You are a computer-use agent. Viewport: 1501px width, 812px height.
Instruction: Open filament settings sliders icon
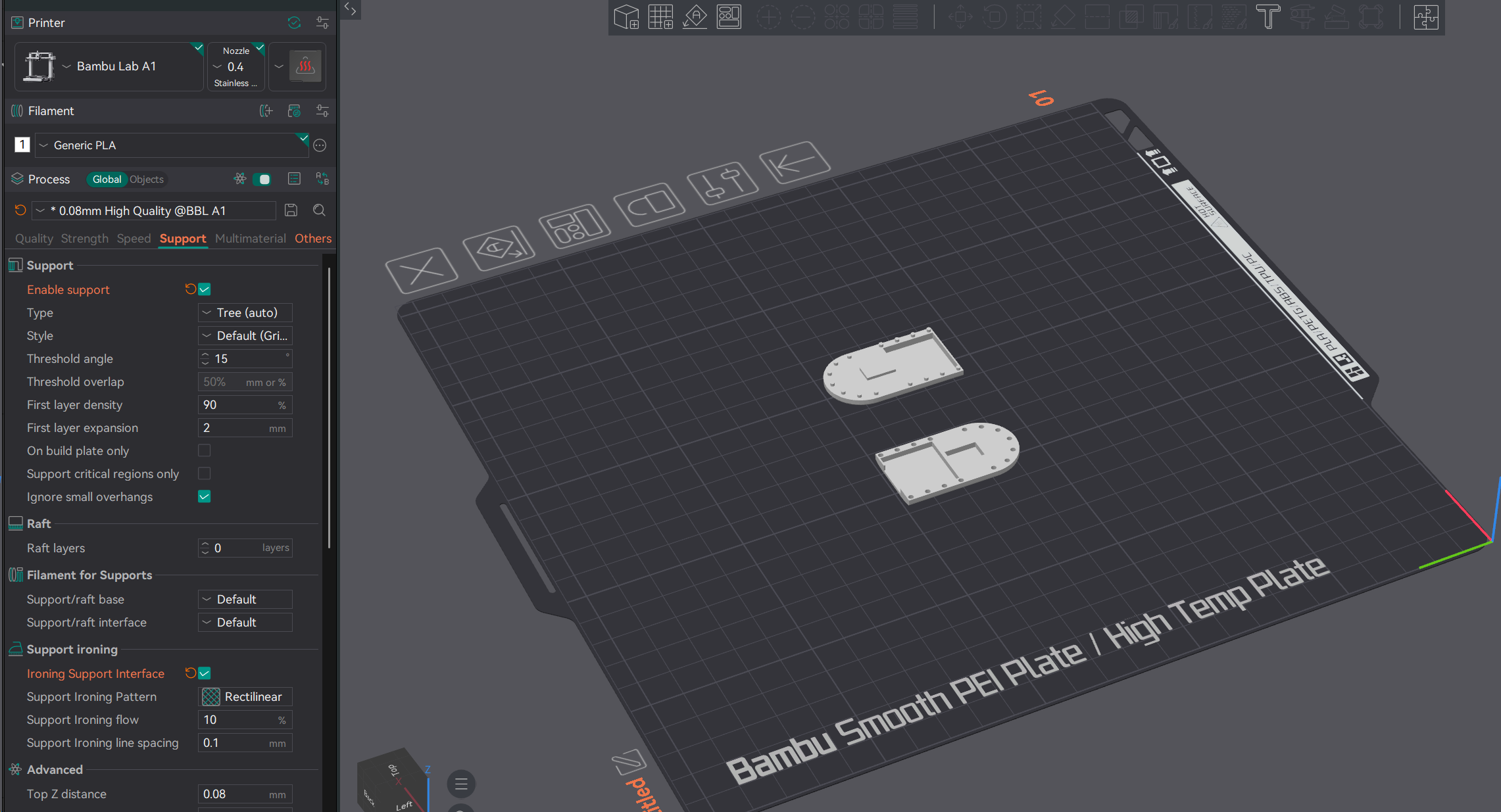click(322, 110)
